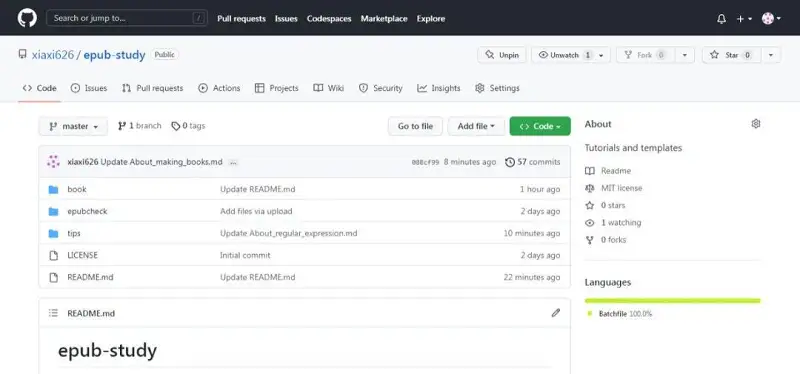800x374 pixels.
Task: Open epub-study repository name link
Action: (x=114, y=55)
